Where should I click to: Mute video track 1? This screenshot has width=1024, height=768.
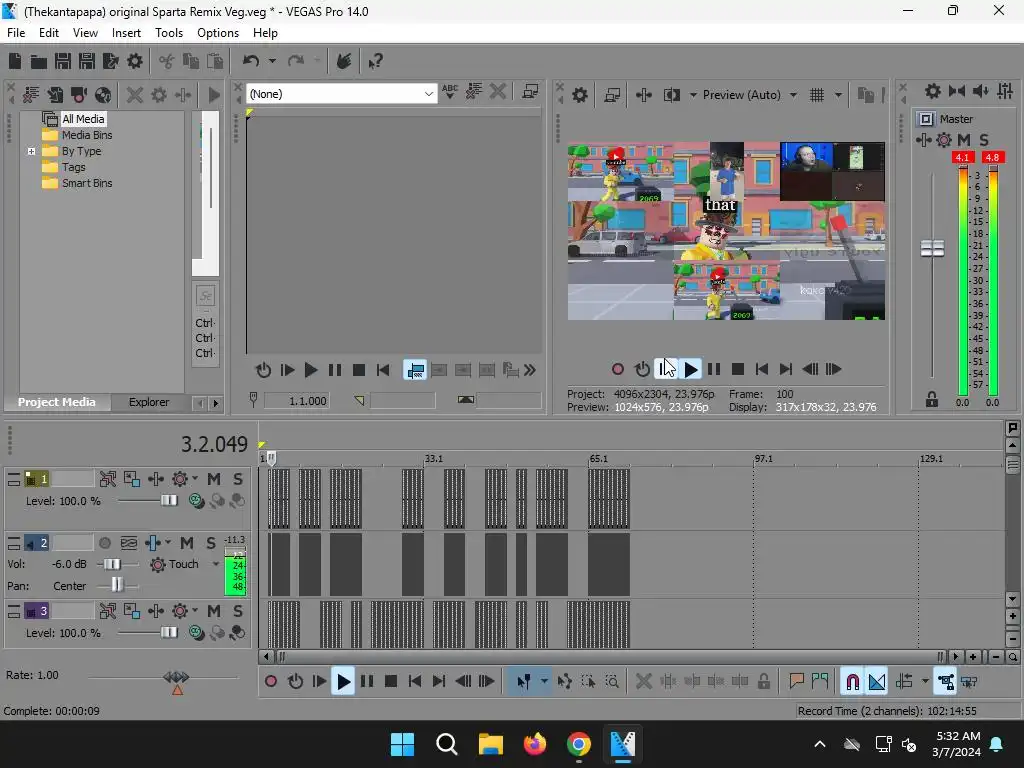click(214, 479)
